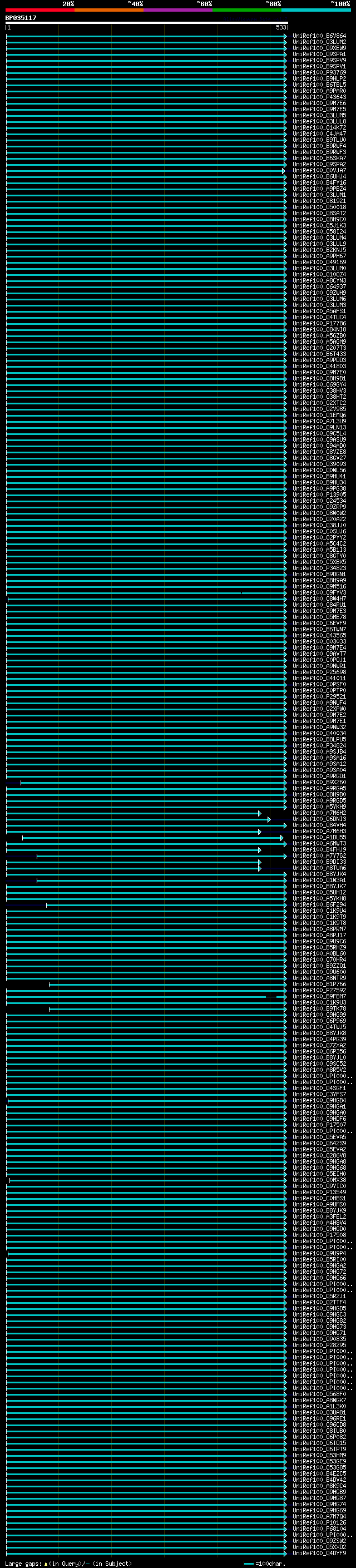356x1568 pixels.
Task: Select the UniRef100_Q70HR4 label
Action: click(x=319, y=960)
